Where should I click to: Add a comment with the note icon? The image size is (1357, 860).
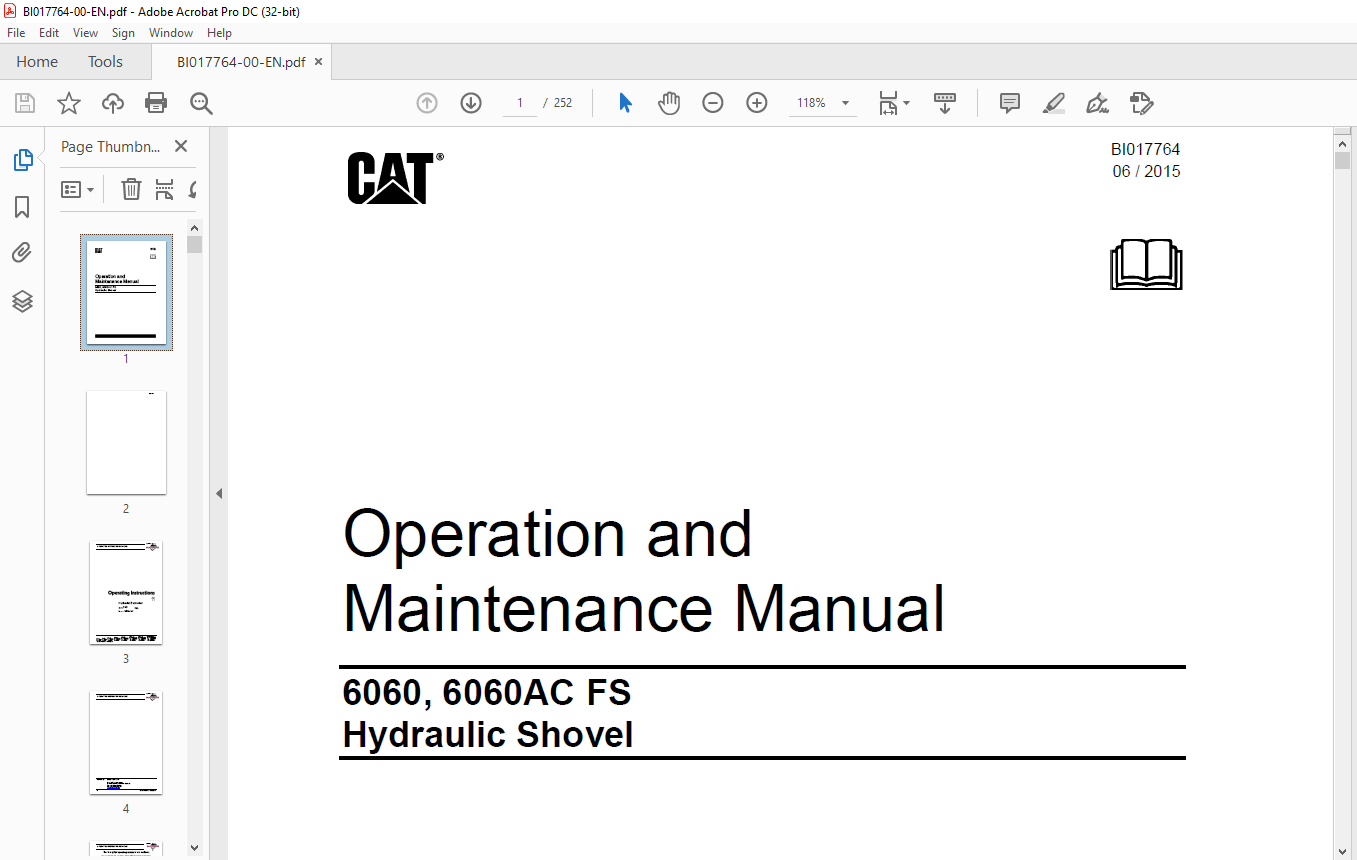1010,103
